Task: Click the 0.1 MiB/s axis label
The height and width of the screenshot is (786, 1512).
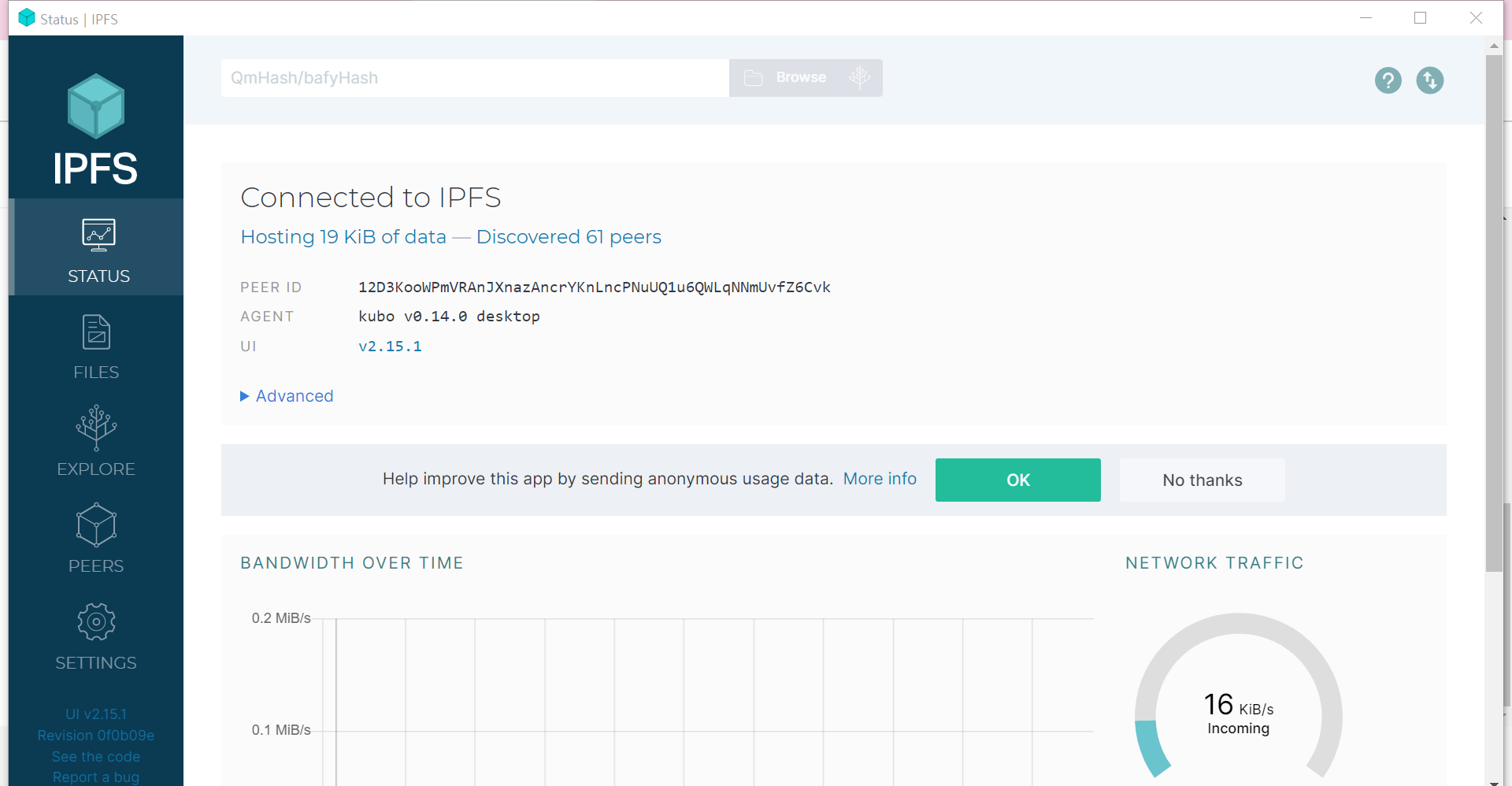Action: [281, 730]
